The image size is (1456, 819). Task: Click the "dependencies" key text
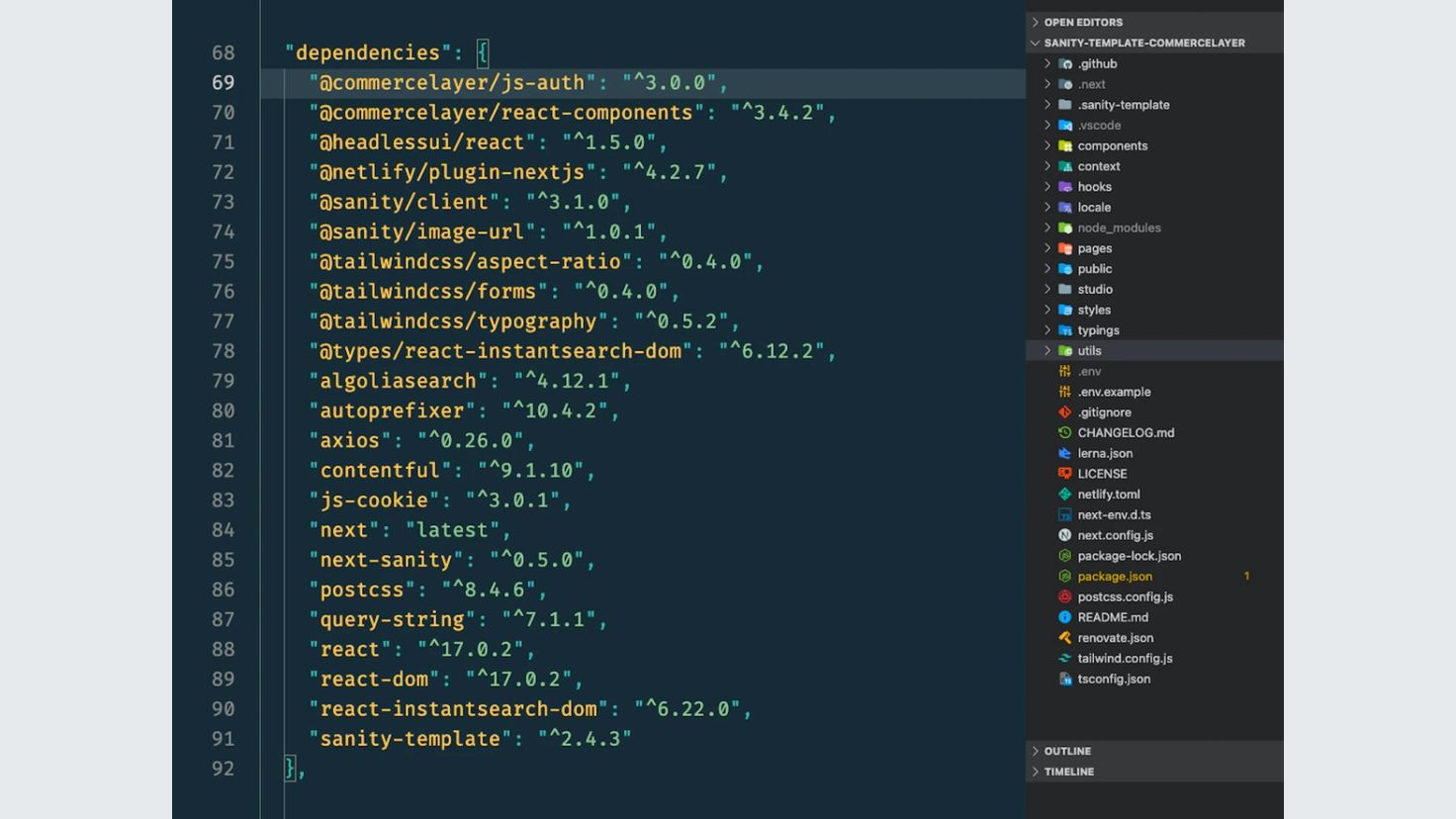tap(368, 53)
